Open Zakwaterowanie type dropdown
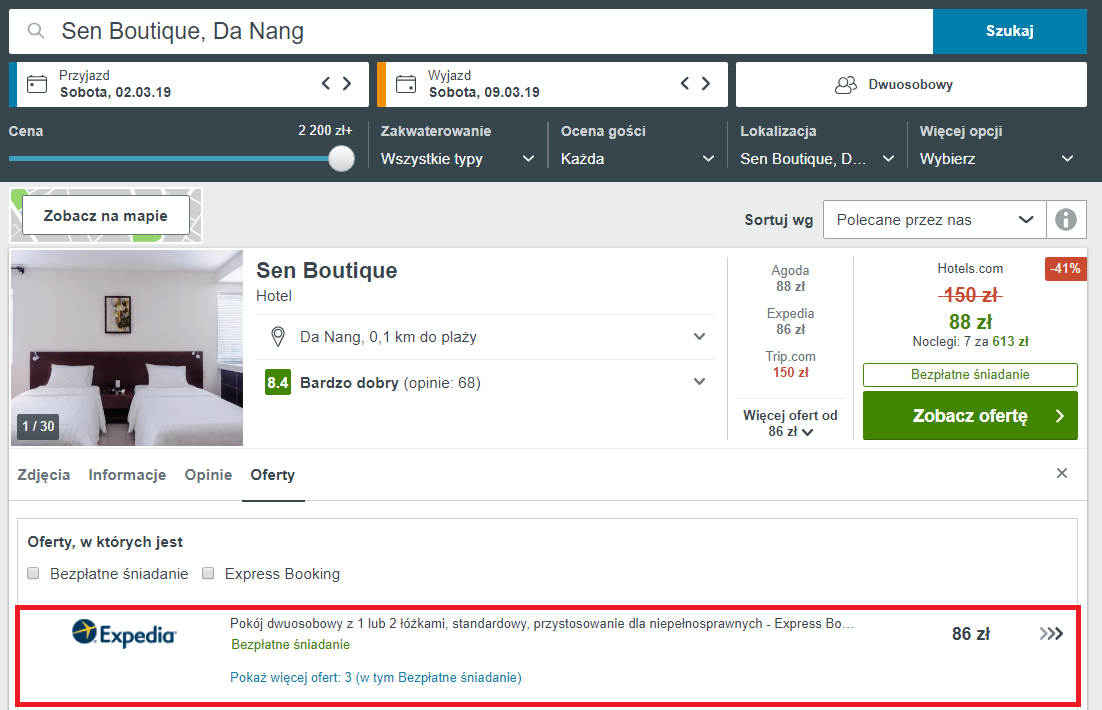Viewport: 1102px width, 710px height. pos(458,159)
